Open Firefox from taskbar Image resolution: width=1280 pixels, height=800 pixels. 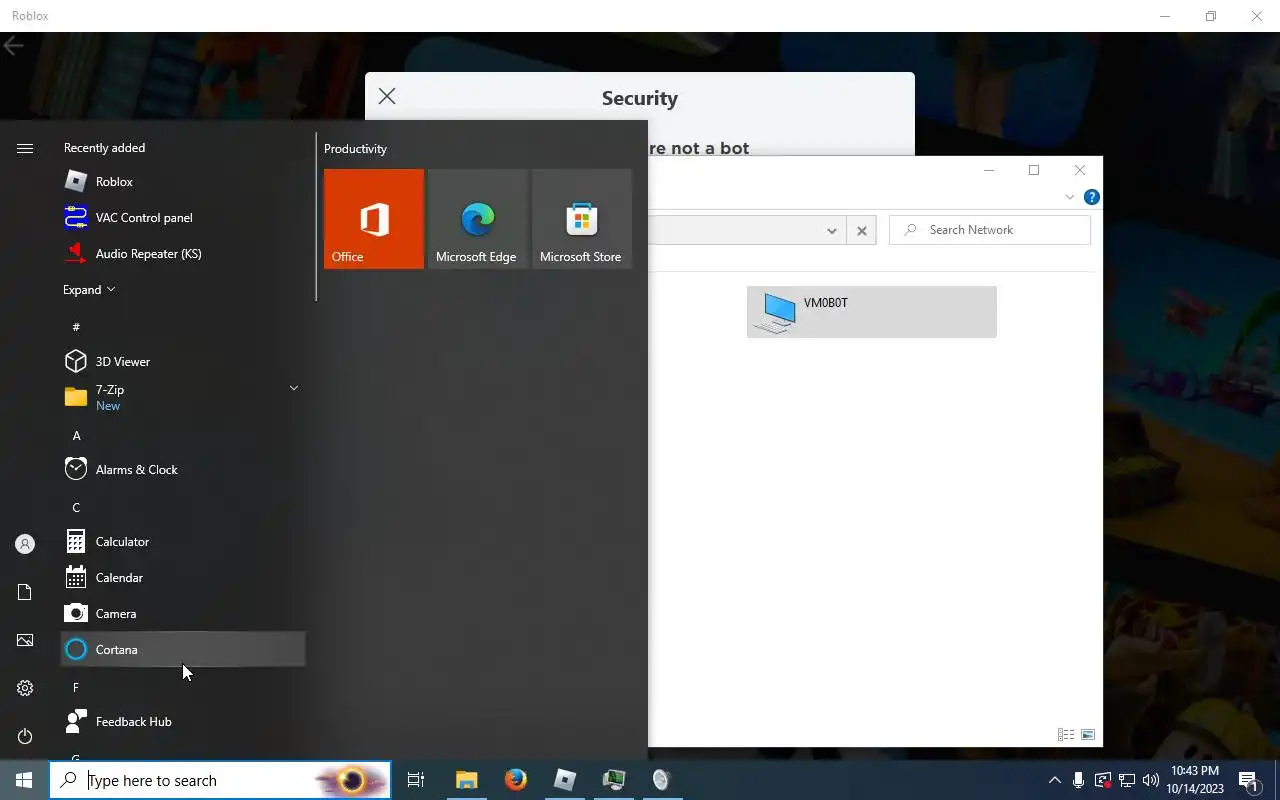(x=516, y=780)
